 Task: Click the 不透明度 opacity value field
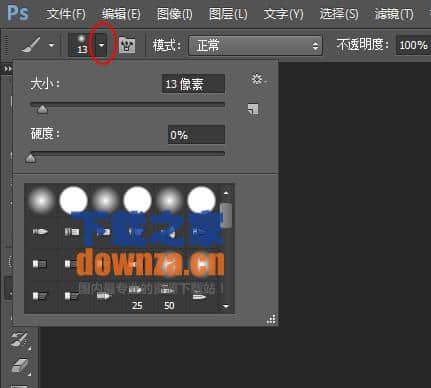(x=413, y=45)
